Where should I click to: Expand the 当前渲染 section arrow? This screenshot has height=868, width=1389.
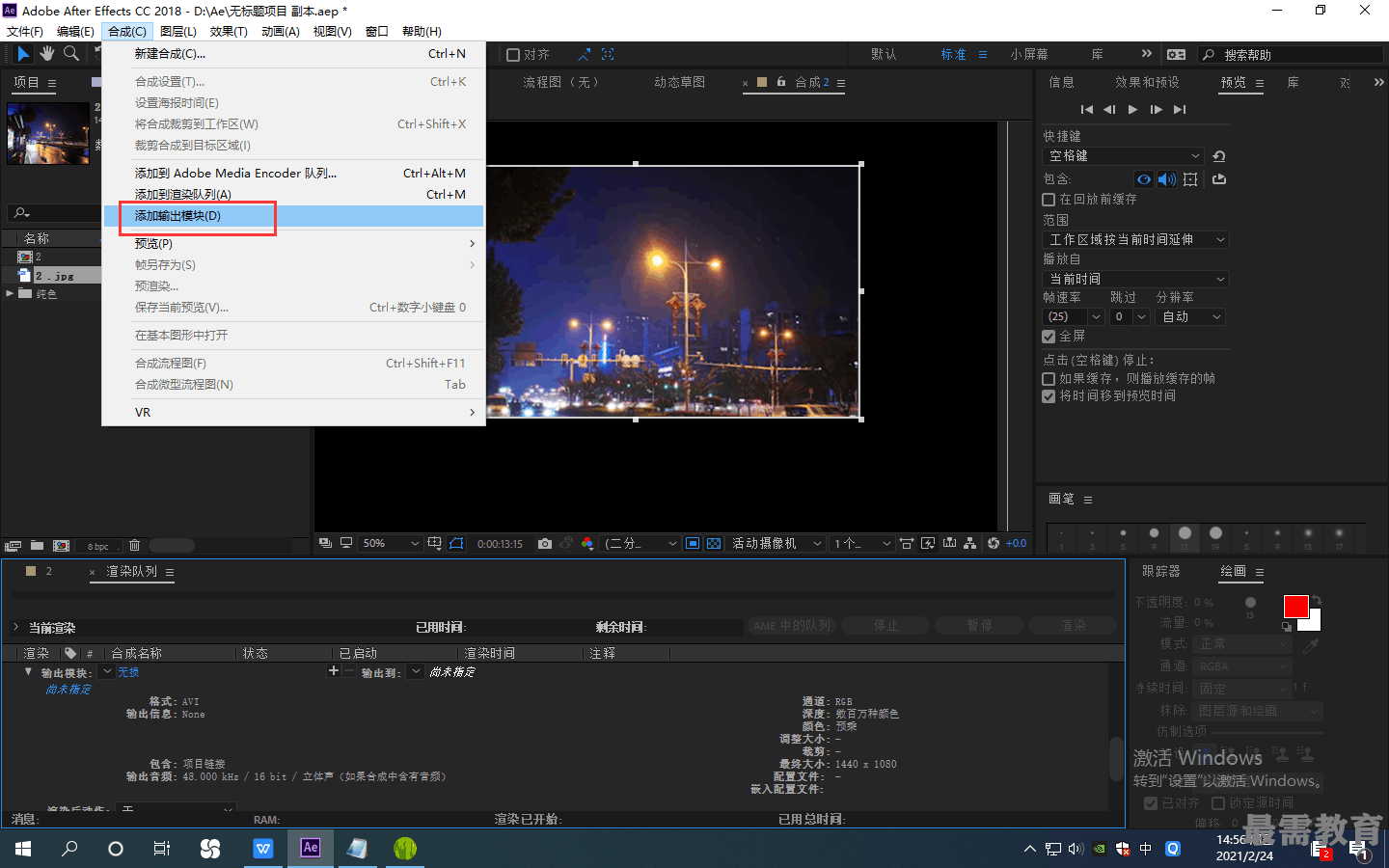(x=15, y=627)
